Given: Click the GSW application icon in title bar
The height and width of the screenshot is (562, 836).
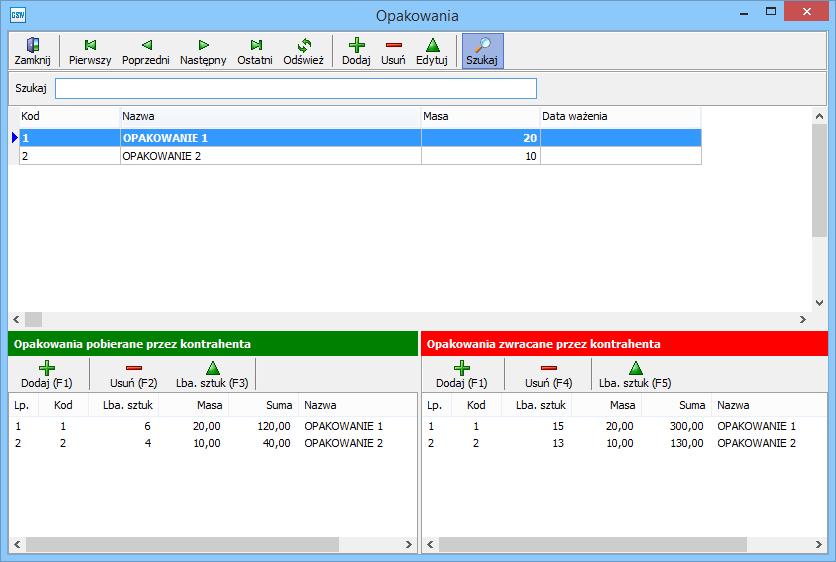Looking at the screenshot, I should (18, 15).
